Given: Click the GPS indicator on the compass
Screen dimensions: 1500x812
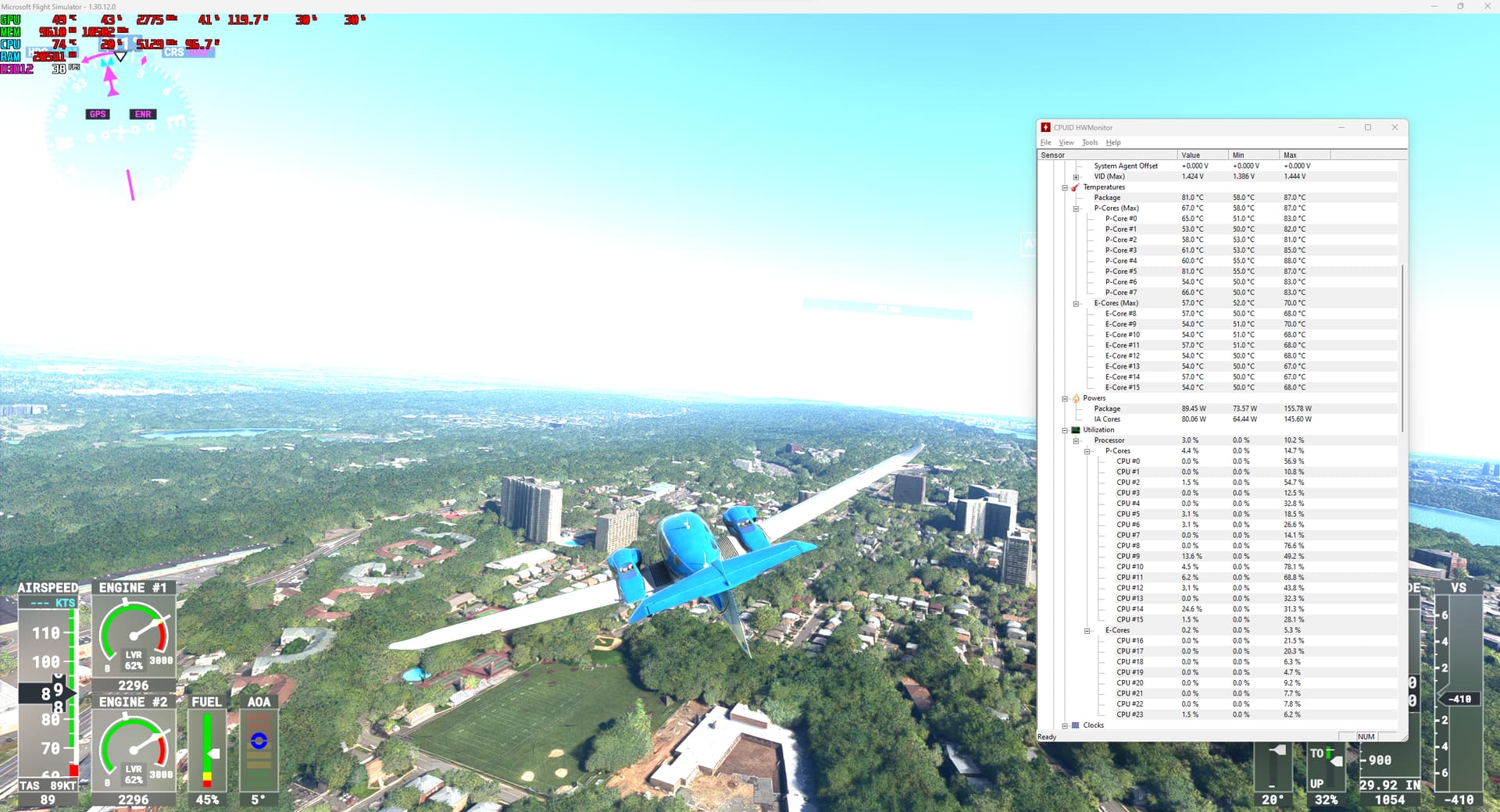Looking at the screenshot, I should (98, 114).
